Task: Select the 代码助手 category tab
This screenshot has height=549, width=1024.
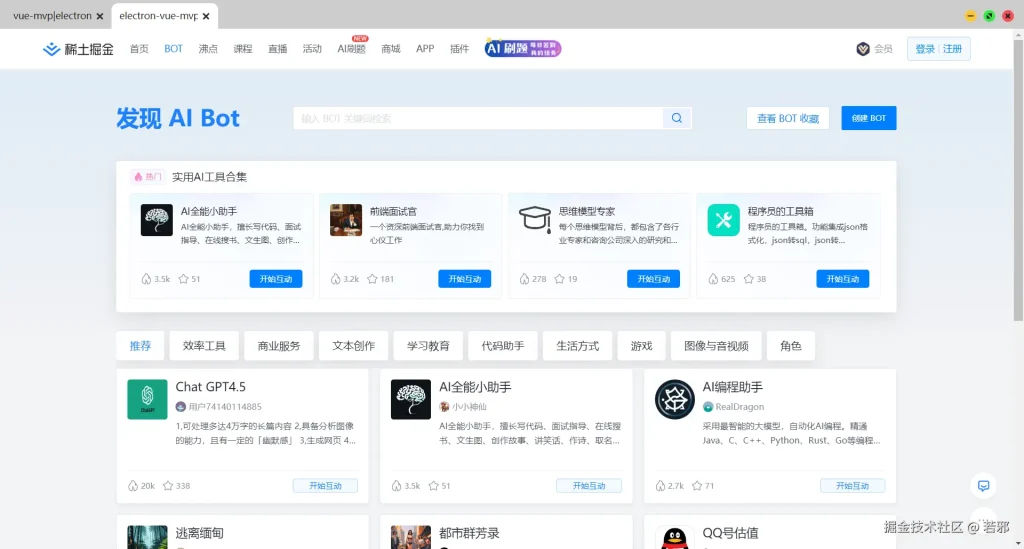Action: coord(502,346)
